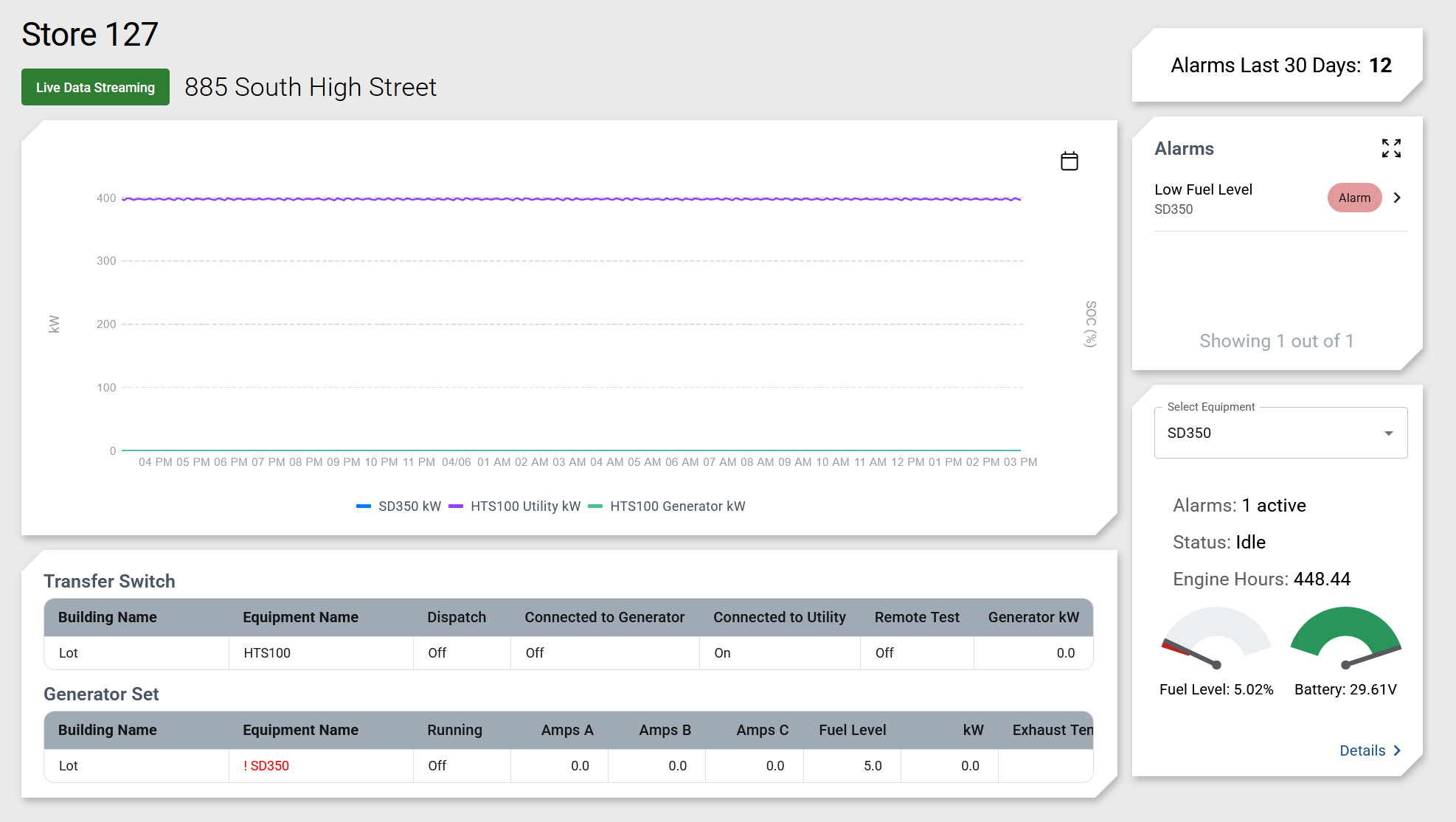Select the ! SD350 generator row entry

click(x=266, y=766)
